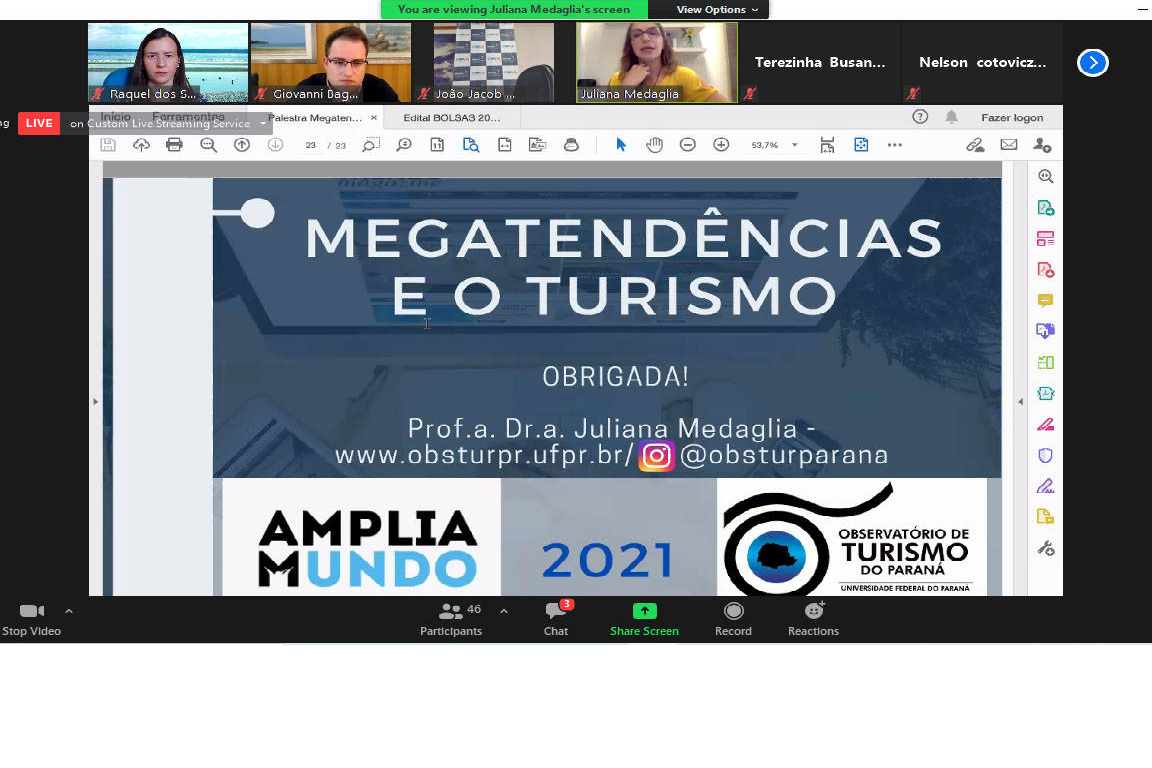Open View Options dropdown
Image resolution: width=1152 pixels, height=768 pixels.
pos(717,10)
